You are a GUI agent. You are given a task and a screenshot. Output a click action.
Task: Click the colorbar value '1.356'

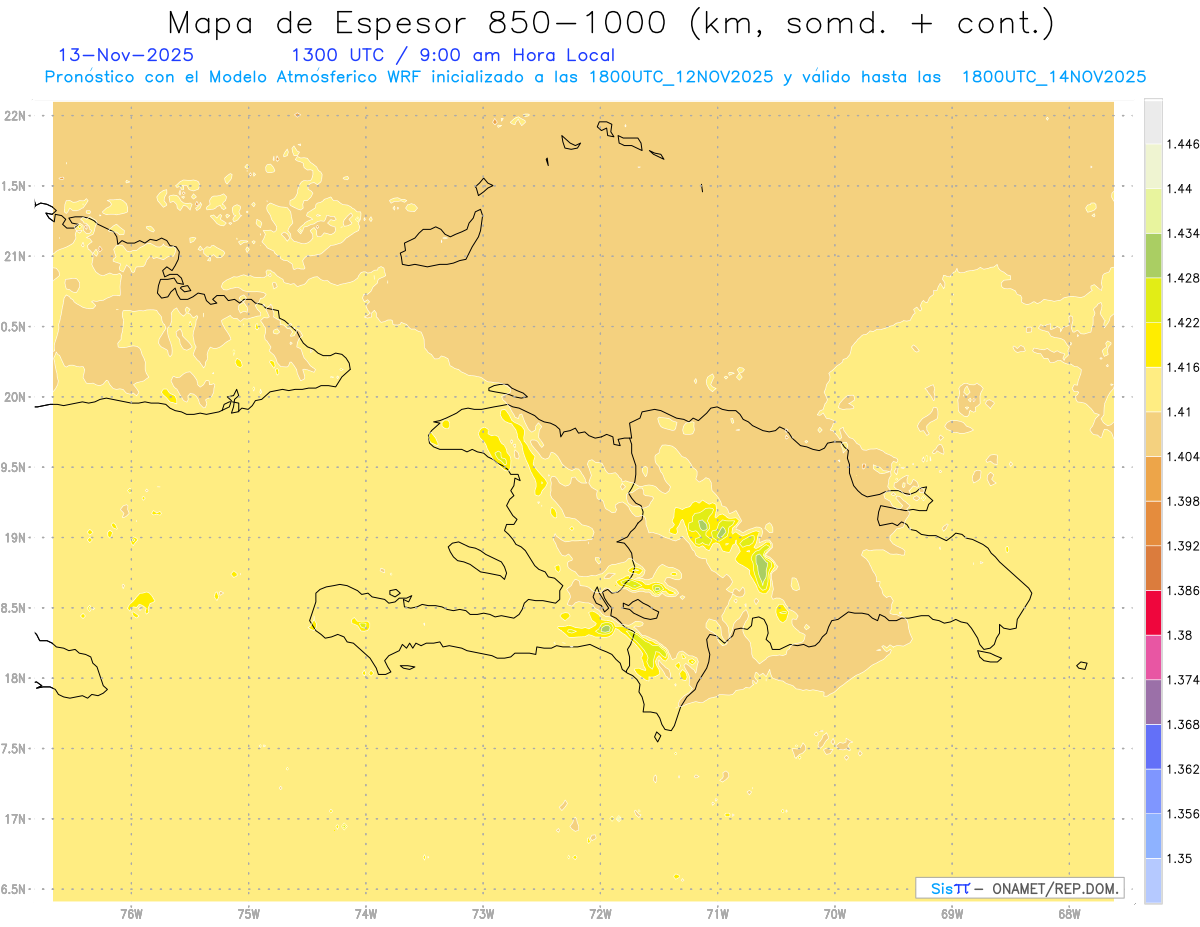coord(1183,814)
